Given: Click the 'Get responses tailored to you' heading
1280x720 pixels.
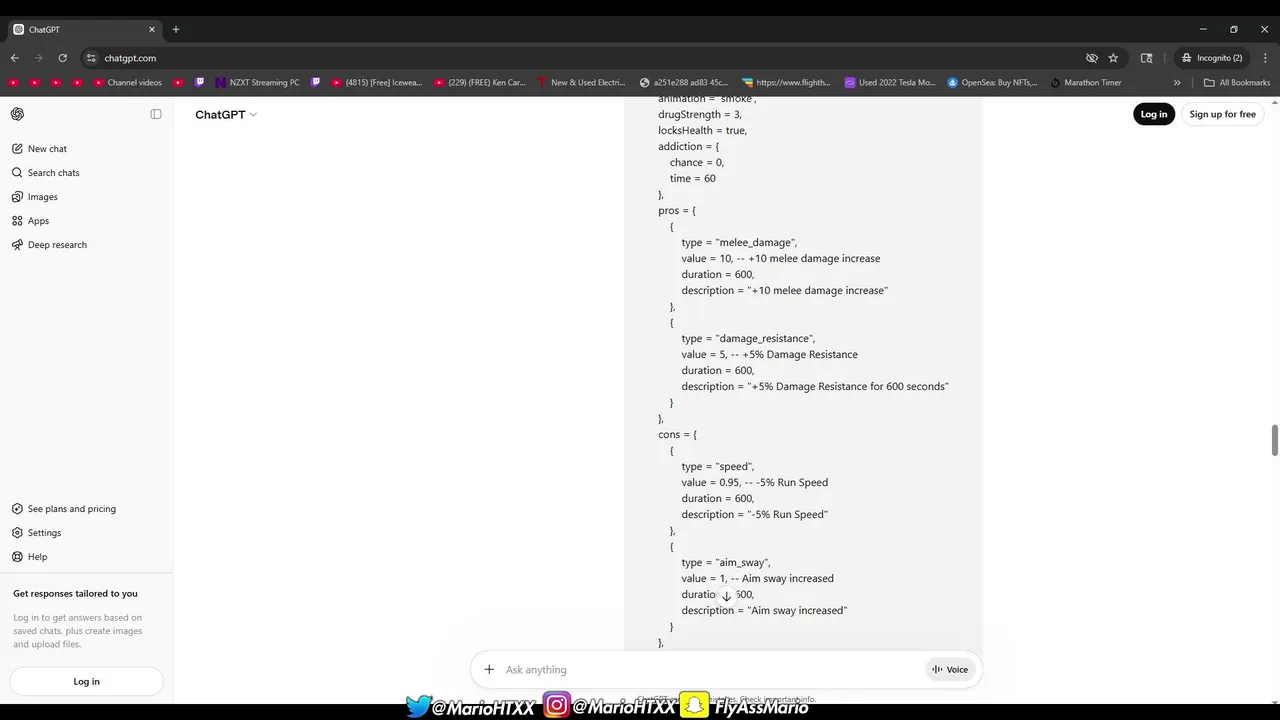Looking at the screenshot, I should click(75, 594).
